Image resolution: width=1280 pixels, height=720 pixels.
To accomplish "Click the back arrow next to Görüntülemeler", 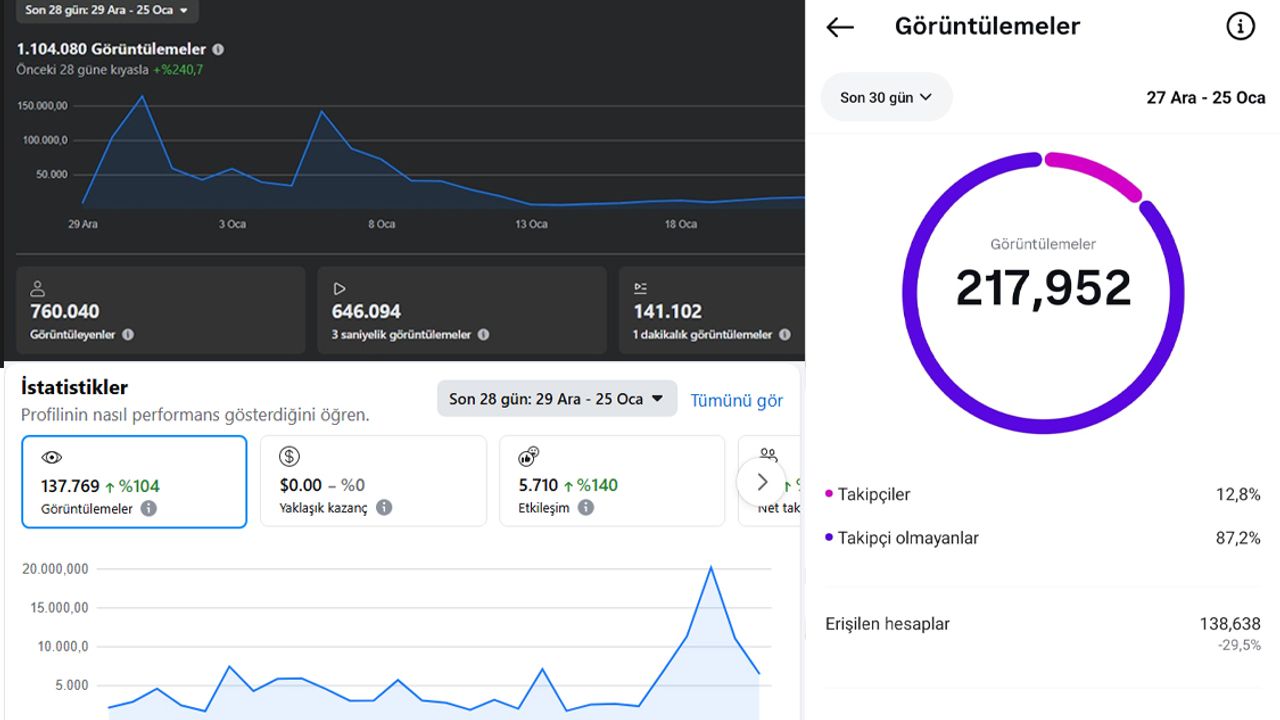I will point(840,27).
